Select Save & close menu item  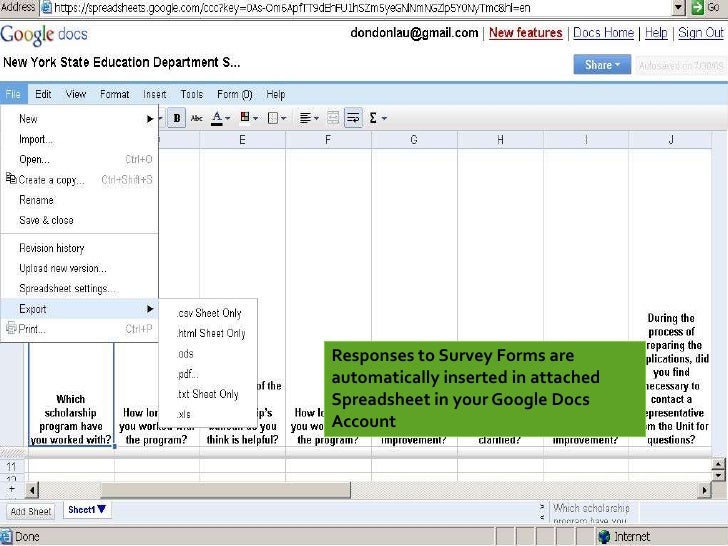click(79, 220)
